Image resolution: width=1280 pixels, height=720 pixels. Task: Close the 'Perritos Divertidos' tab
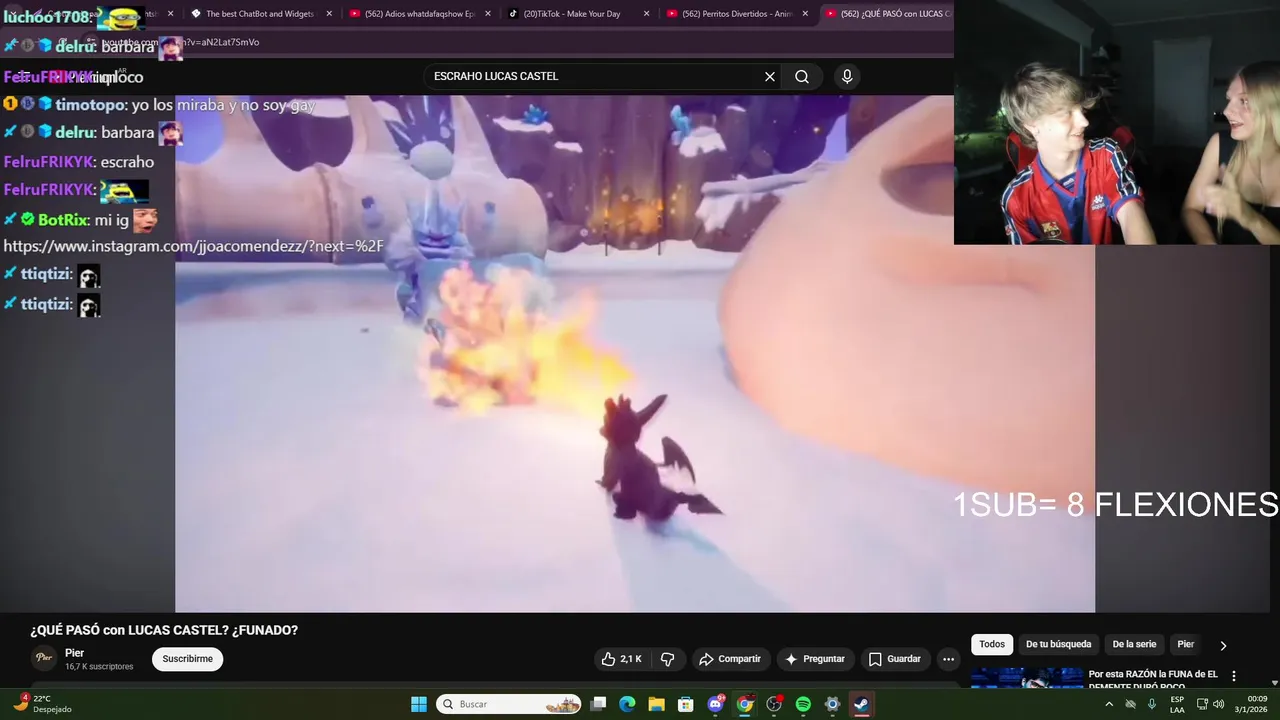pyautogui.click(x=805, y=14)
